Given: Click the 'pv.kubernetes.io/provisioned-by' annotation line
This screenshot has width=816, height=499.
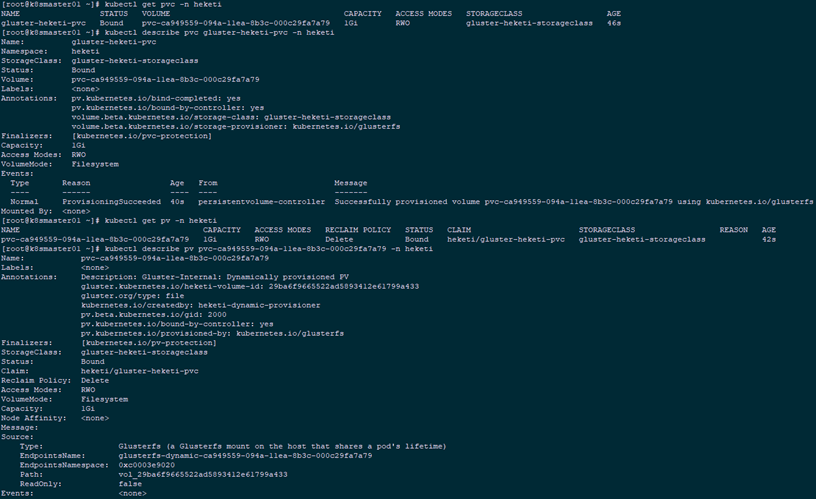Looking at the screenshot, I should pyautogui.click(x=212, y=333).
